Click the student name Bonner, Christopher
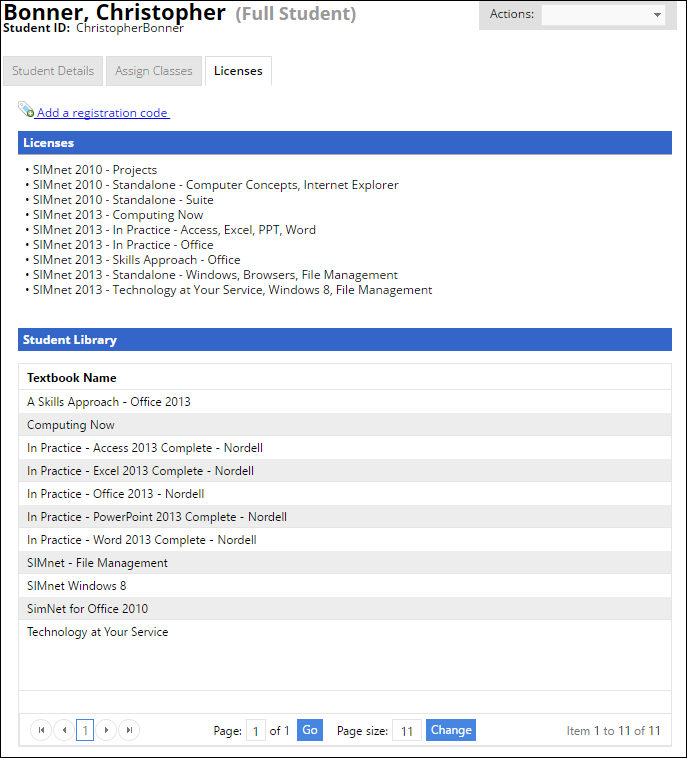This screenshot has width=687, height=758. [x=114, y=12]
